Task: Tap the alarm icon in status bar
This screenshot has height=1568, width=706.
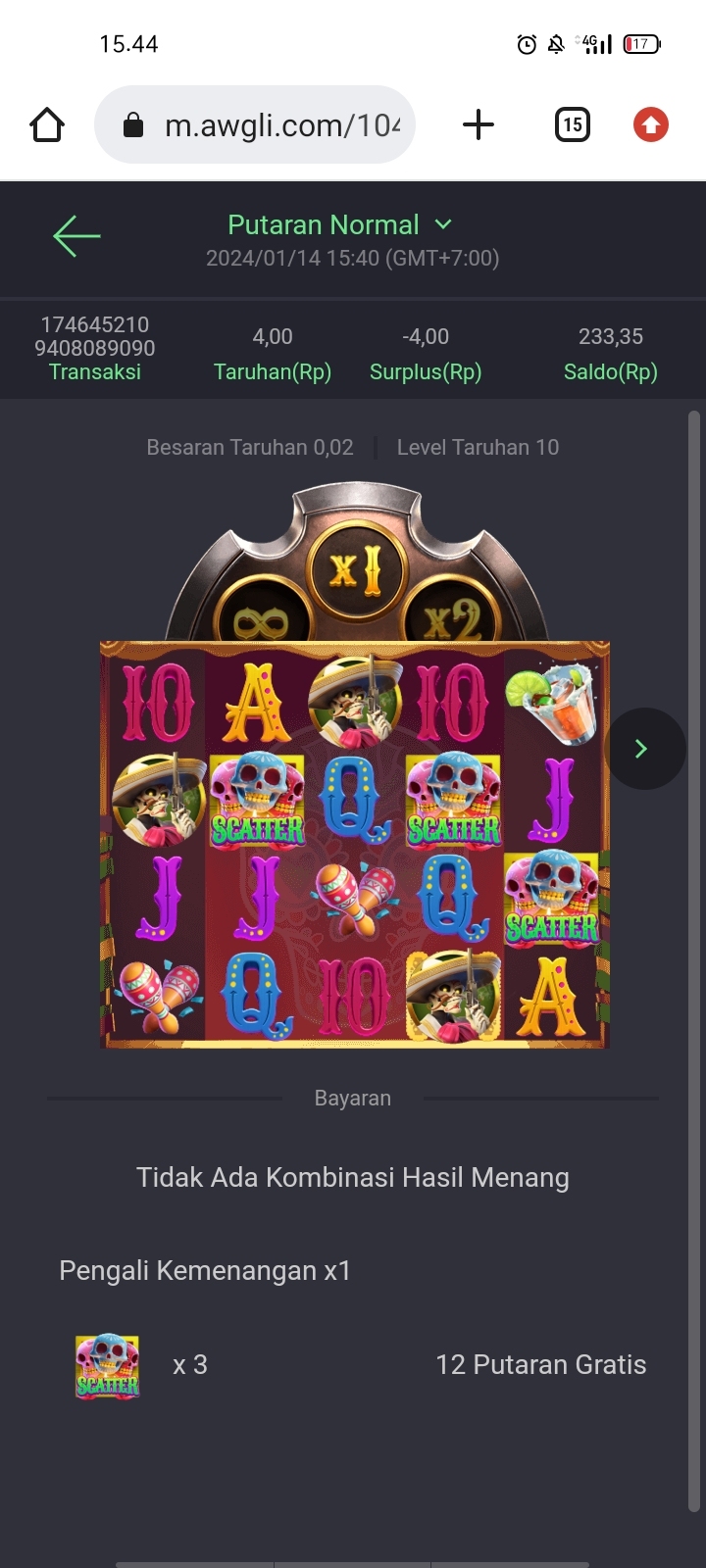Action: coord(527,44)
